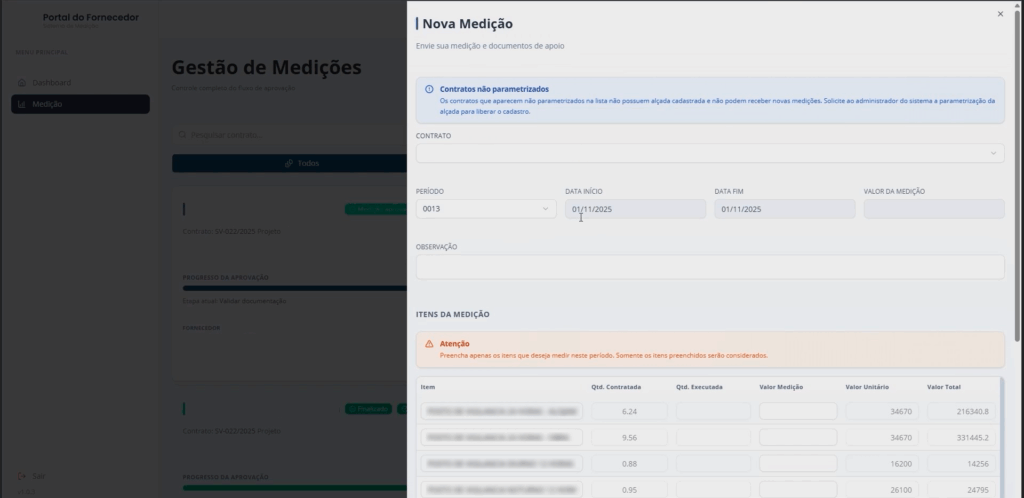This screenshot has height=498, width=1024.
Task: Click the Valor Total column header
Action: click(944, 387)
